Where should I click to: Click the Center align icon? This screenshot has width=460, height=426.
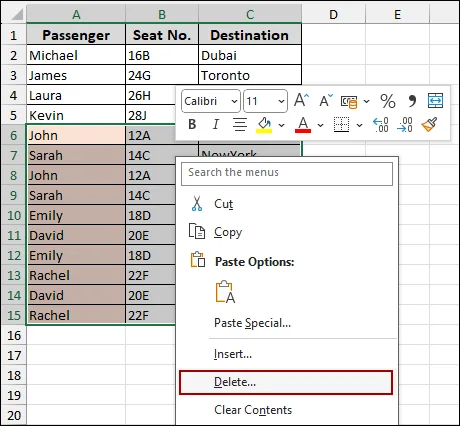(240, 124)
